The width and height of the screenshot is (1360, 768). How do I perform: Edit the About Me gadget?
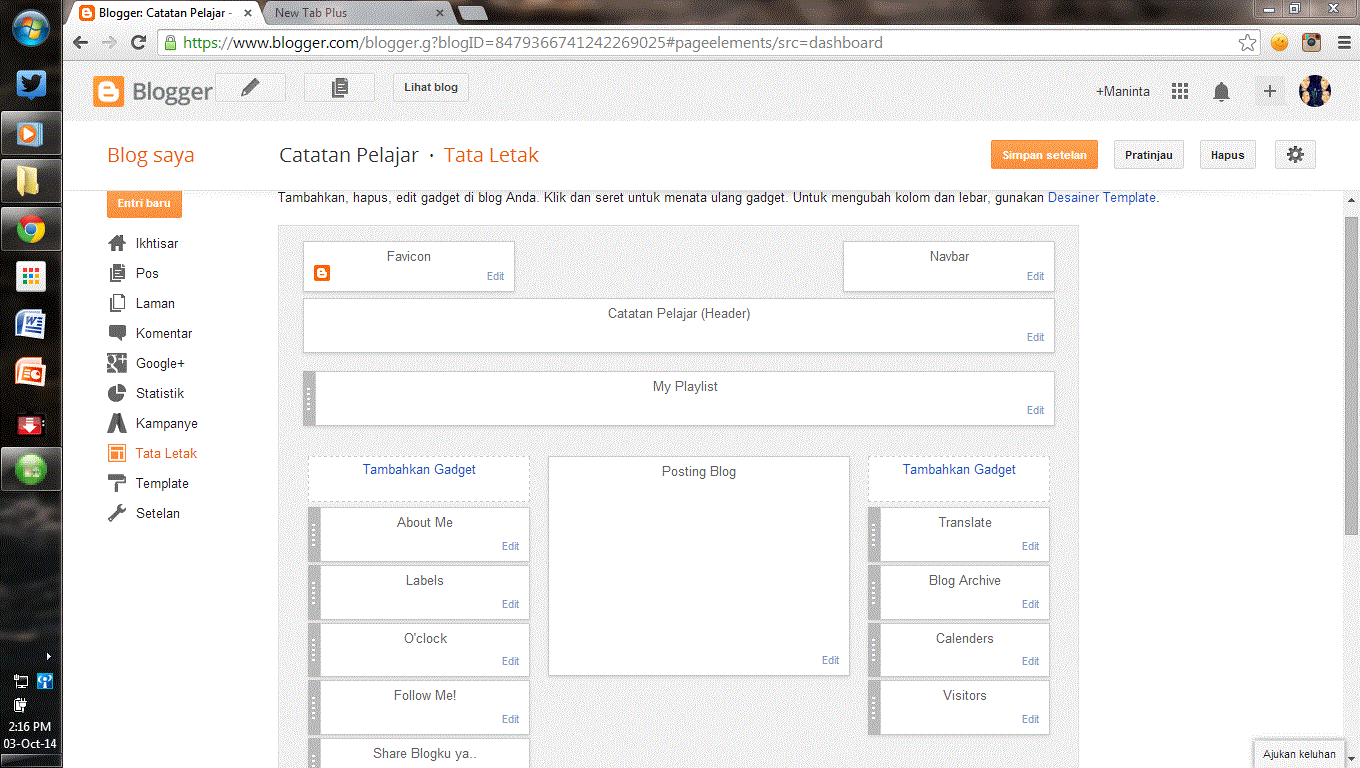tap(510, 546)
